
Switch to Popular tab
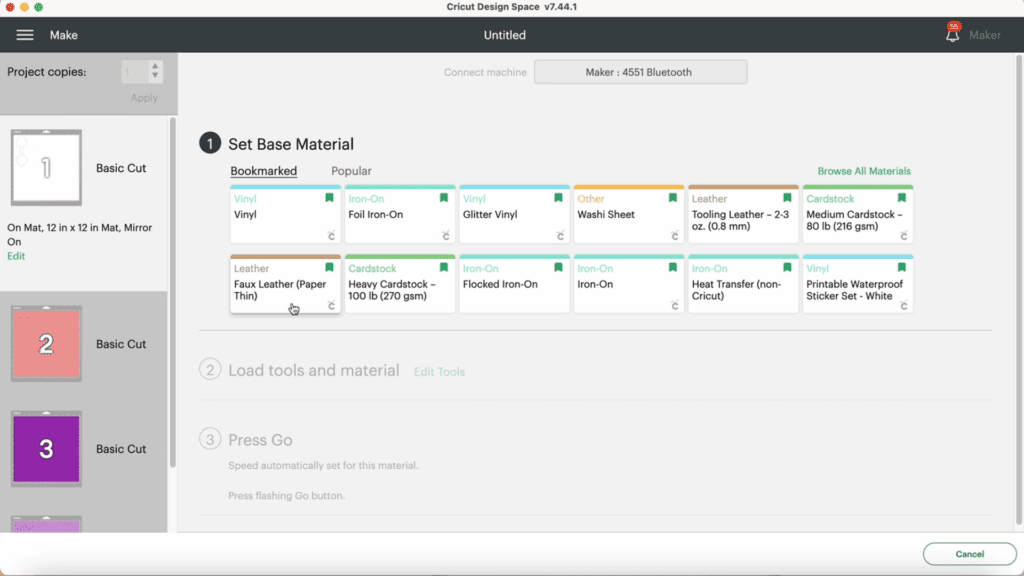pos(351,171)
